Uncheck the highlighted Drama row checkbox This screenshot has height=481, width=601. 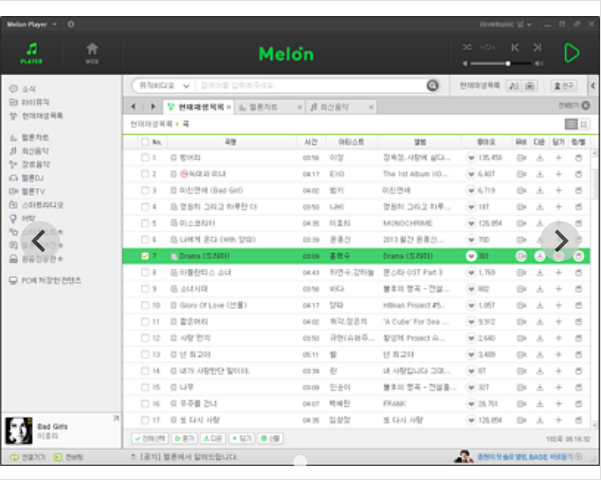[145, 256]
